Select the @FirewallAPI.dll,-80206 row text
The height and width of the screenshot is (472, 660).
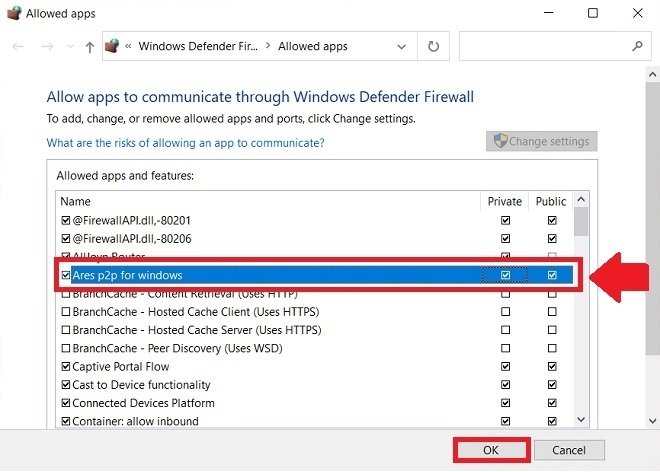click(132, 239)
